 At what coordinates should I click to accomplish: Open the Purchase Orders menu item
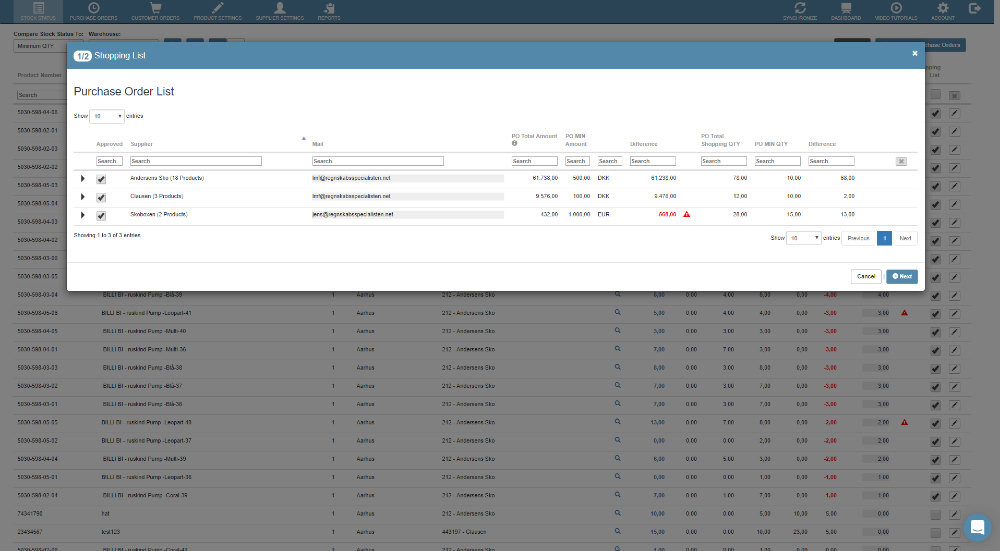click(93, 11)
